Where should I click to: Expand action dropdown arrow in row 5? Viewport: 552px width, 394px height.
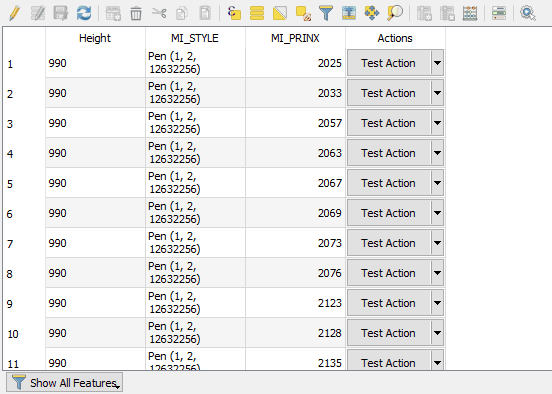point(437,183)
